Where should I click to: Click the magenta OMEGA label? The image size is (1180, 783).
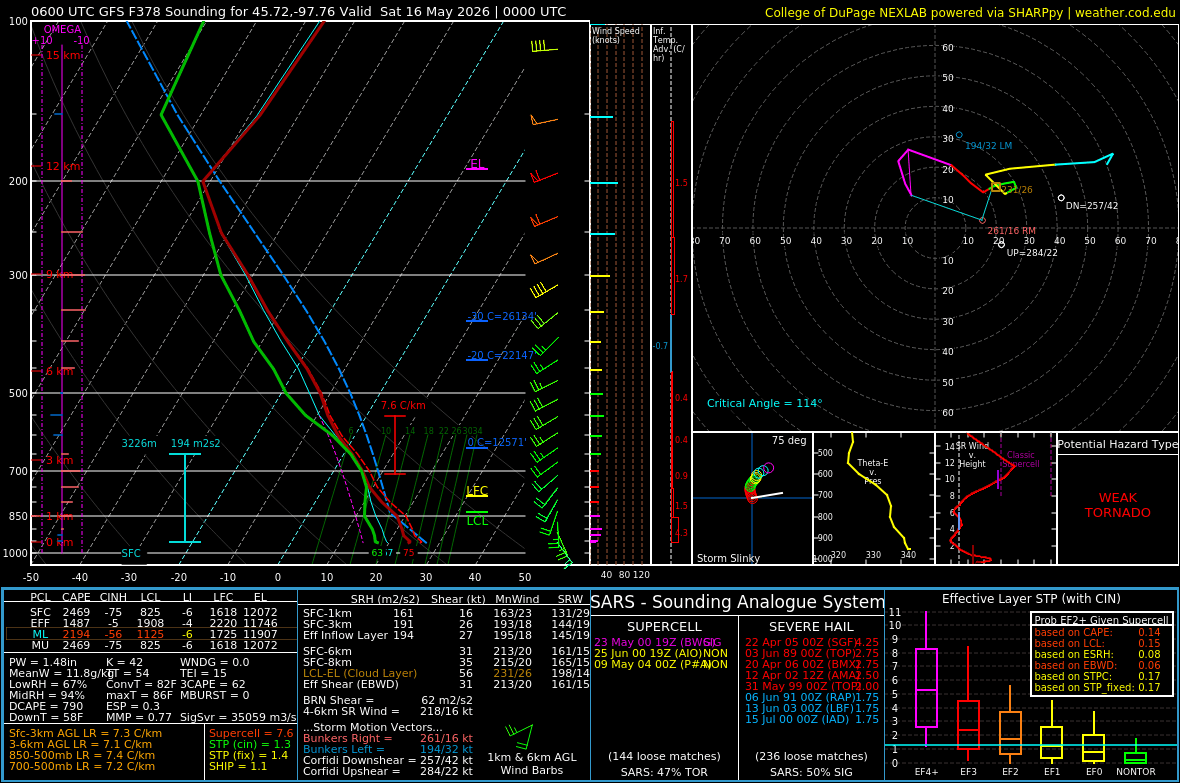coord(62,29)
